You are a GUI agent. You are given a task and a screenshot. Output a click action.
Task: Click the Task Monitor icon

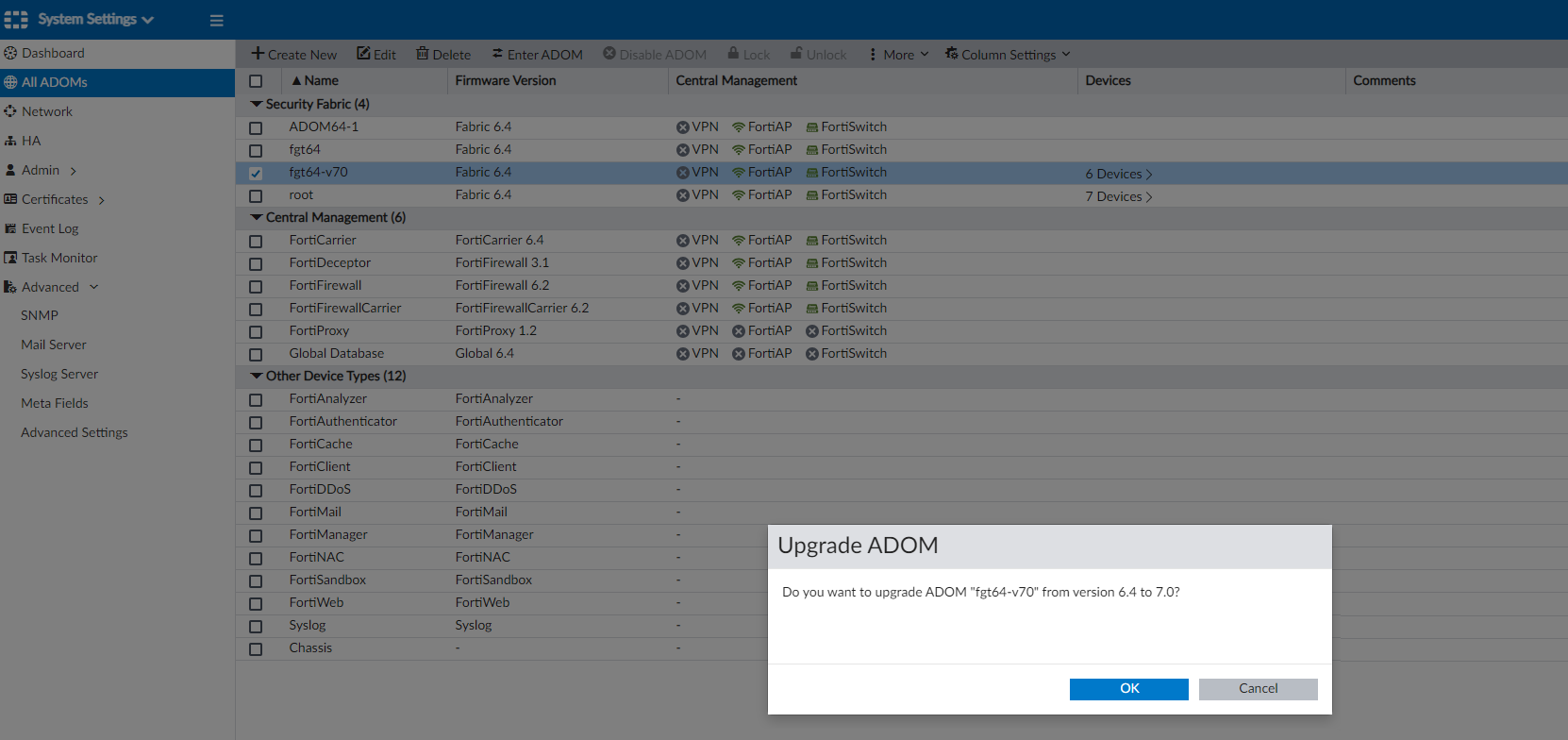pos(10,258)
